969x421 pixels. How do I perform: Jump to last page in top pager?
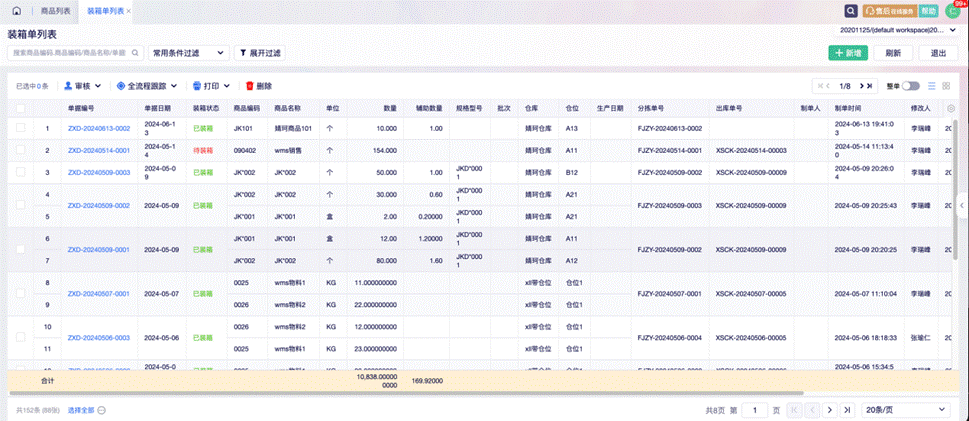tap(870, 86)
